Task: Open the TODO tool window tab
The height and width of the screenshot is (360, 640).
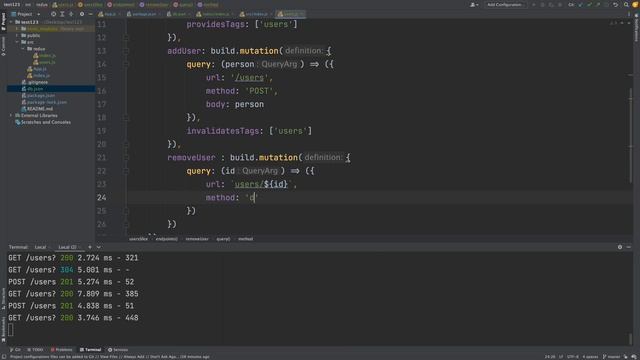Action: click(x=35, y=350)
